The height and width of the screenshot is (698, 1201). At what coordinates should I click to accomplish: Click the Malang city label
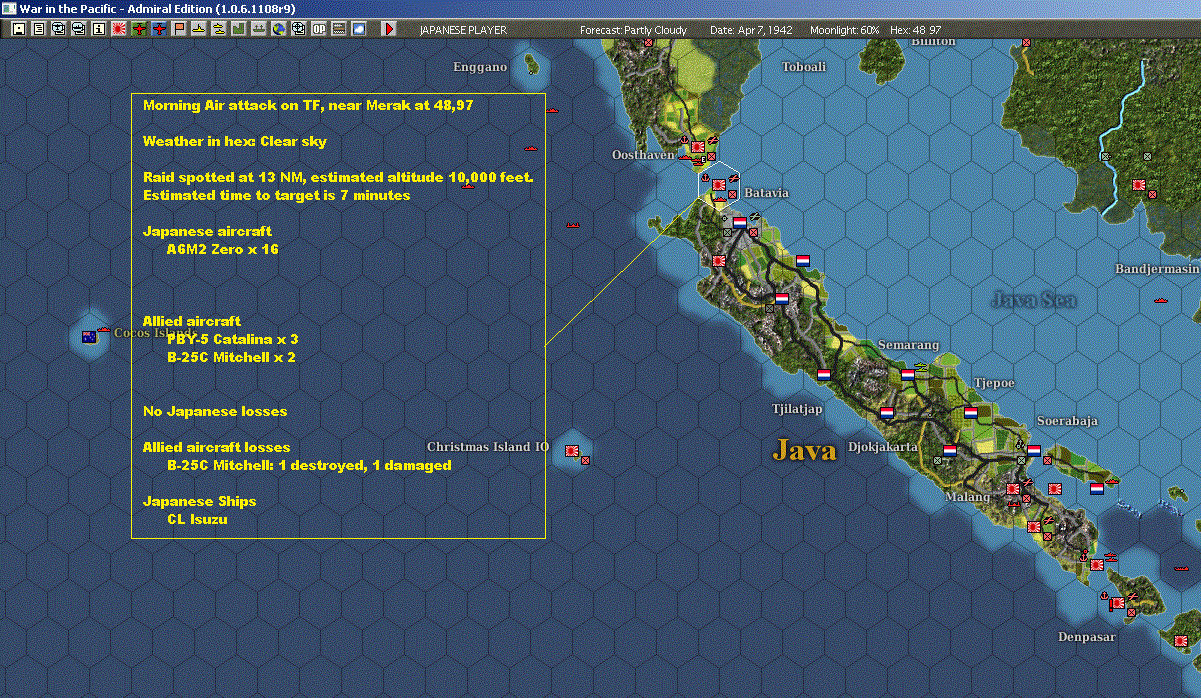970,497
